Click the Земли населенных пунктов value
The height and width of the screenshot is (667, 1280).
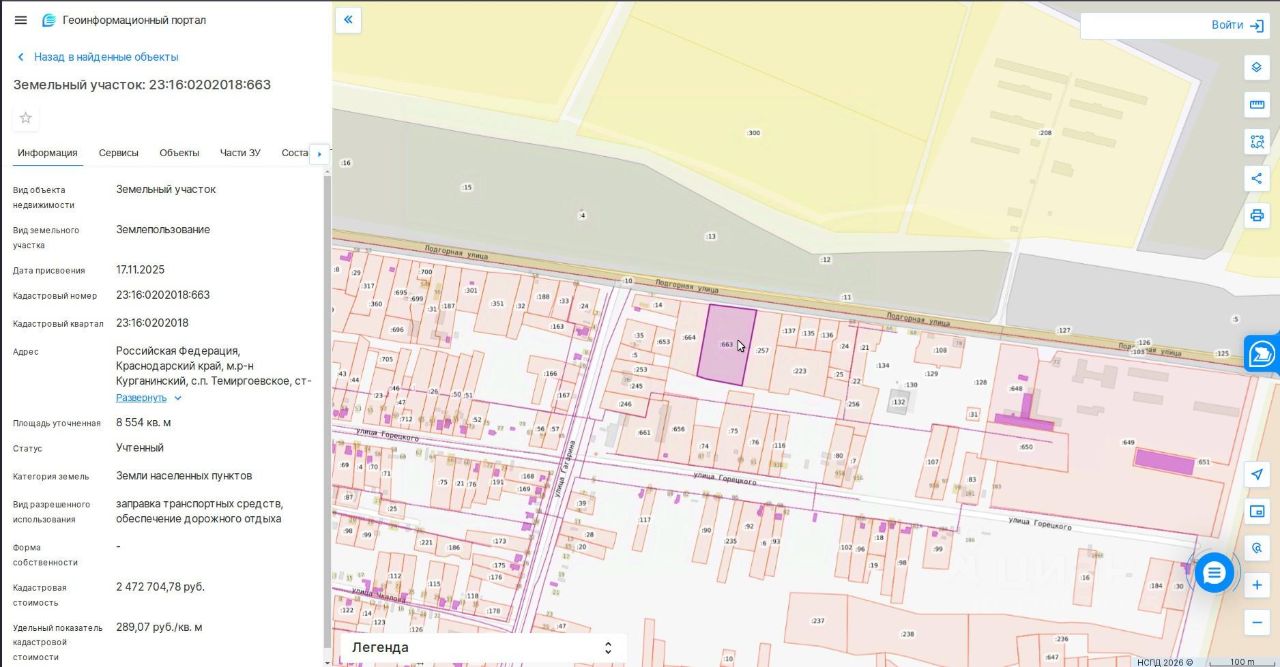(x=184, y=476)
